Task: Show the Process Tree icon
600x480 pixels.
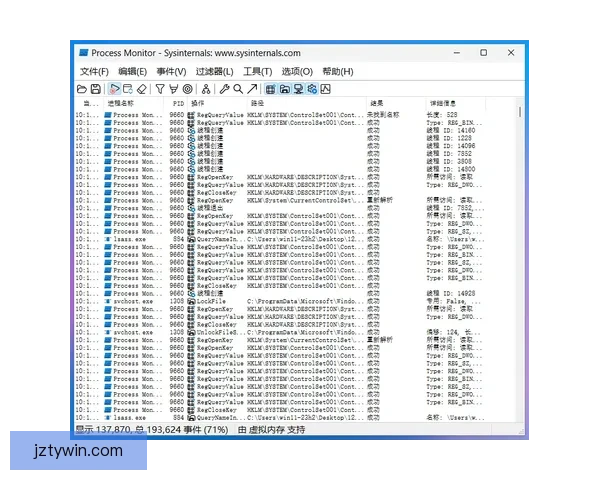Action: click(206, 89)
